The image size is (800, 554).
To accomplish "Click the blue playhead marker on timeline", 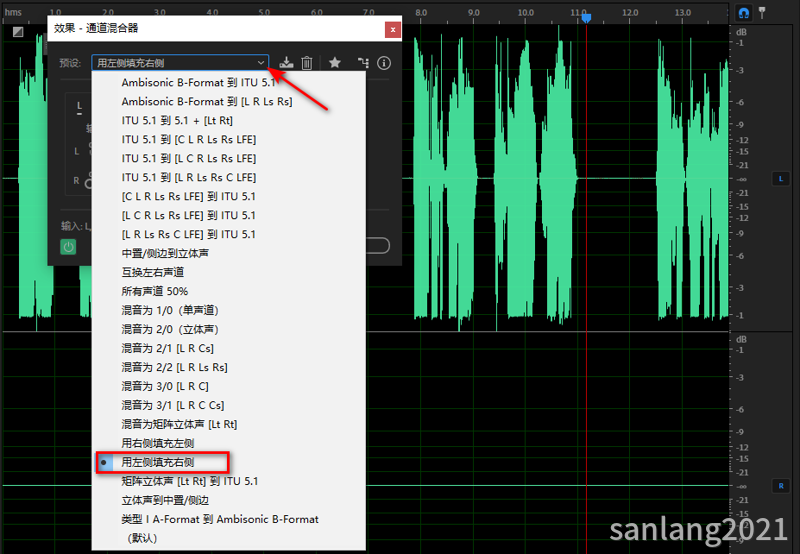I will 586,18.
